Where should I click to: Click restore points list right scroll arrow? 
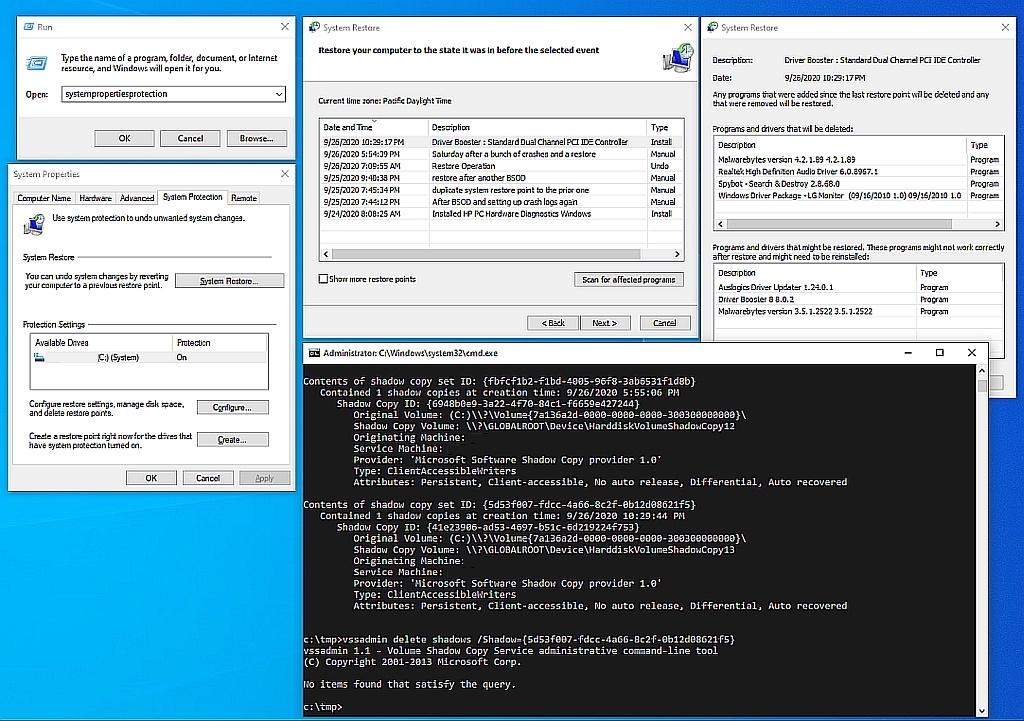(x=677, y=254)
